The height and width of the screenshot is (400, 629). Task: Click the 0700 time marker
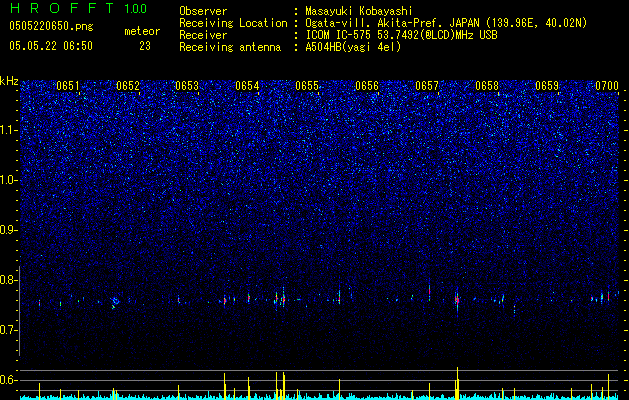pyautogui.click(x=607, y=86)
